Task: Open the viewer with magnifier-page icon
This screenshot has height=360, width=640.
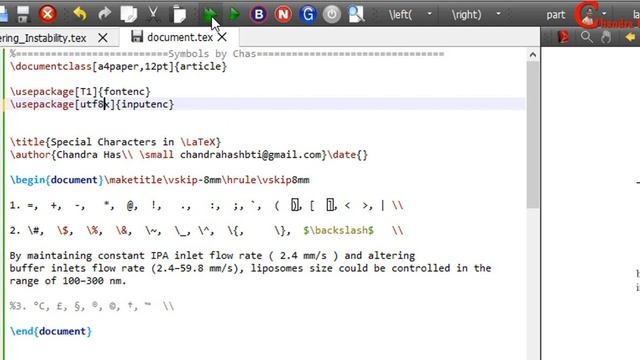Action: coord(356,15)
